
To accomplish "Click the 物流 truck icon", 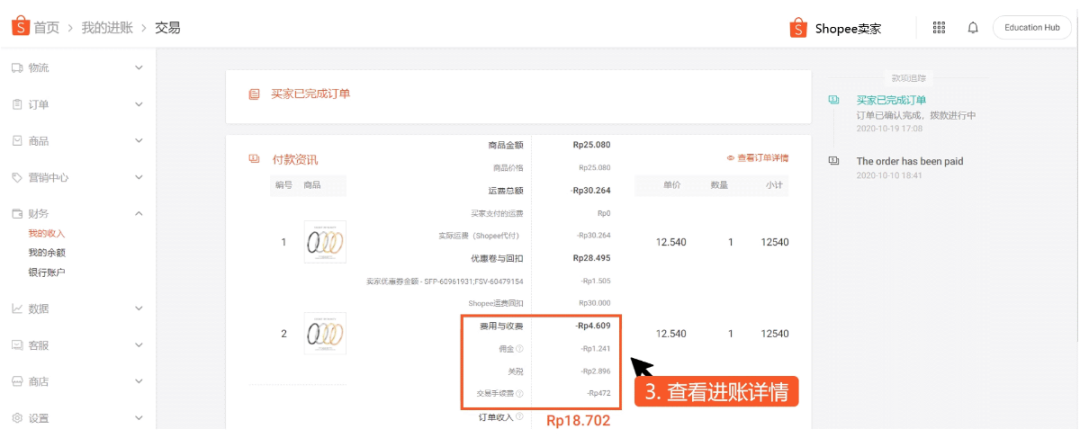I will click(18, 67).
